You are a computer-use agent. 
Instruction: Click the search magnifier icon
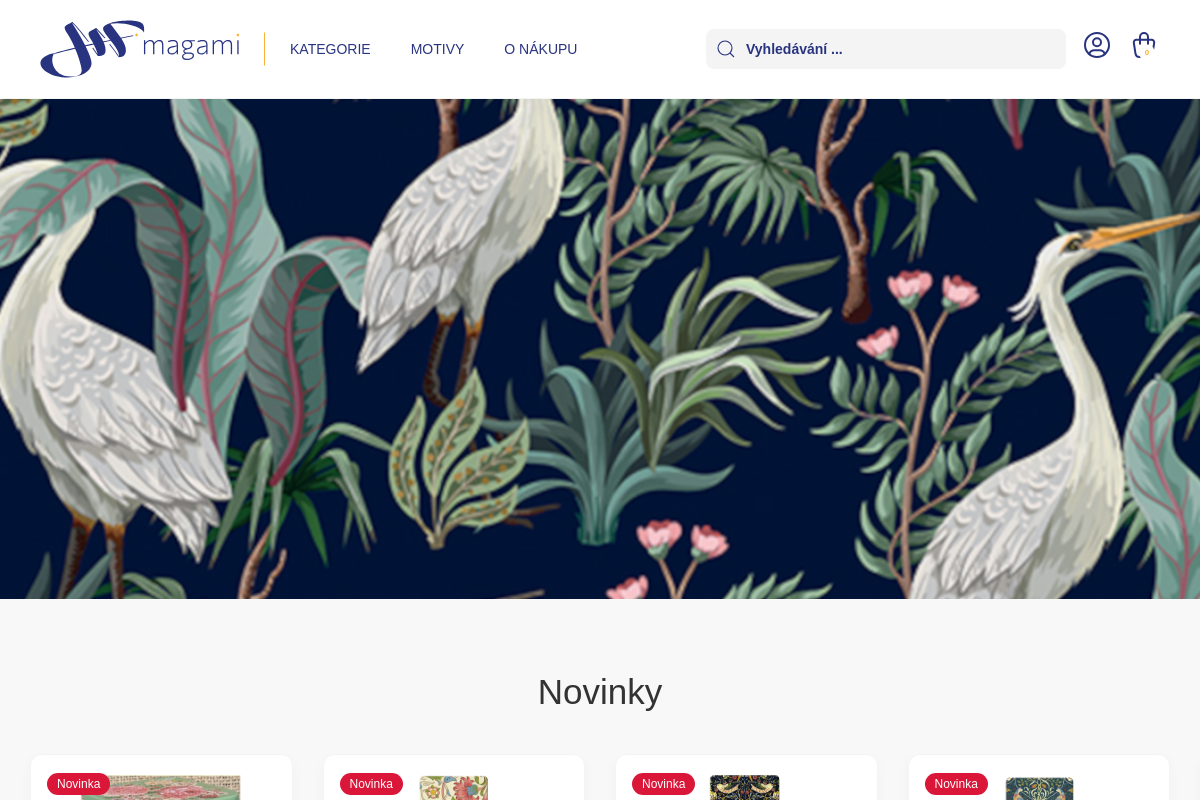(x=726, y=49)
